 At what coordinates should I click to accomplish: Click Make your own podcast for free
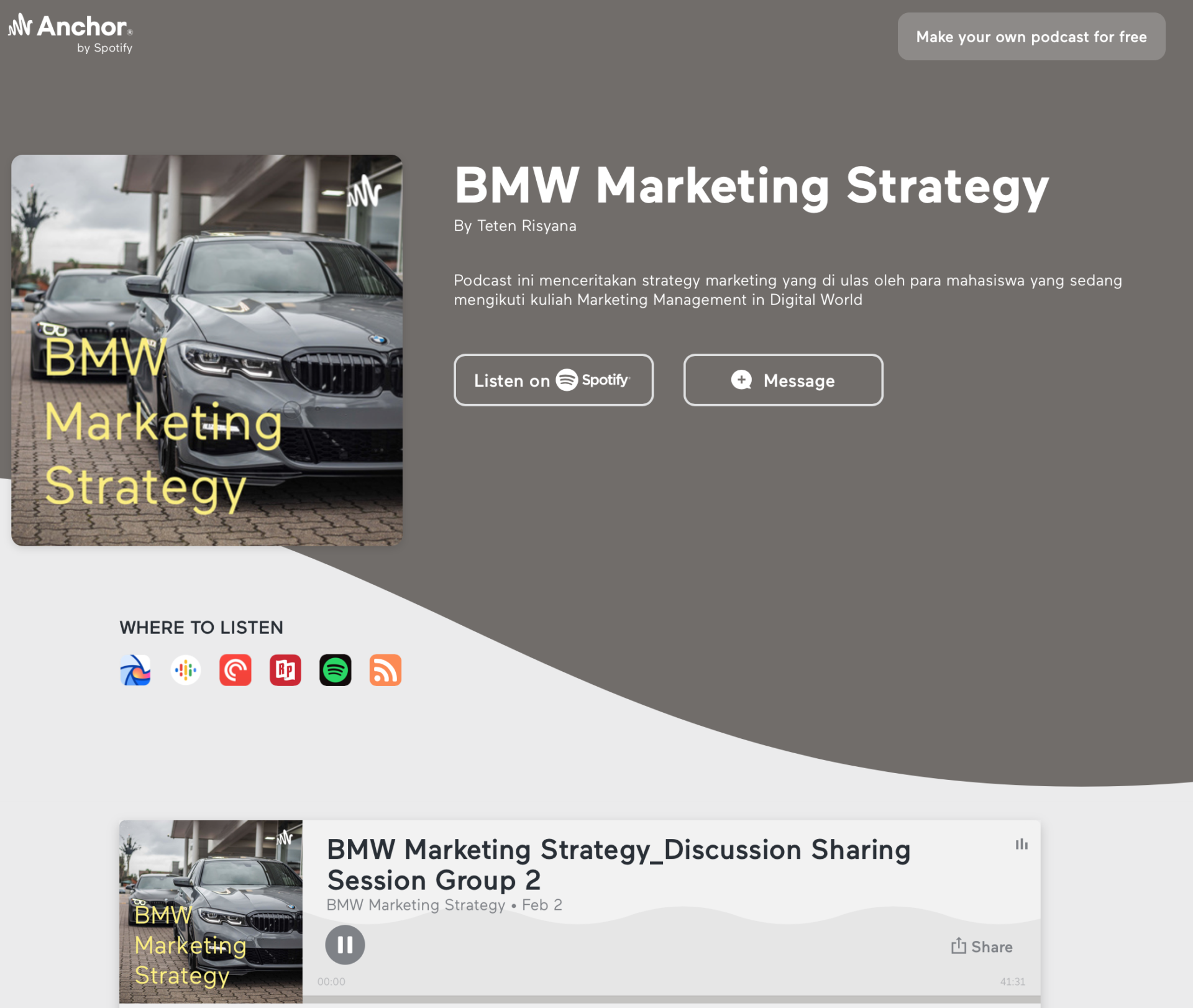[x=1031, y=37]
